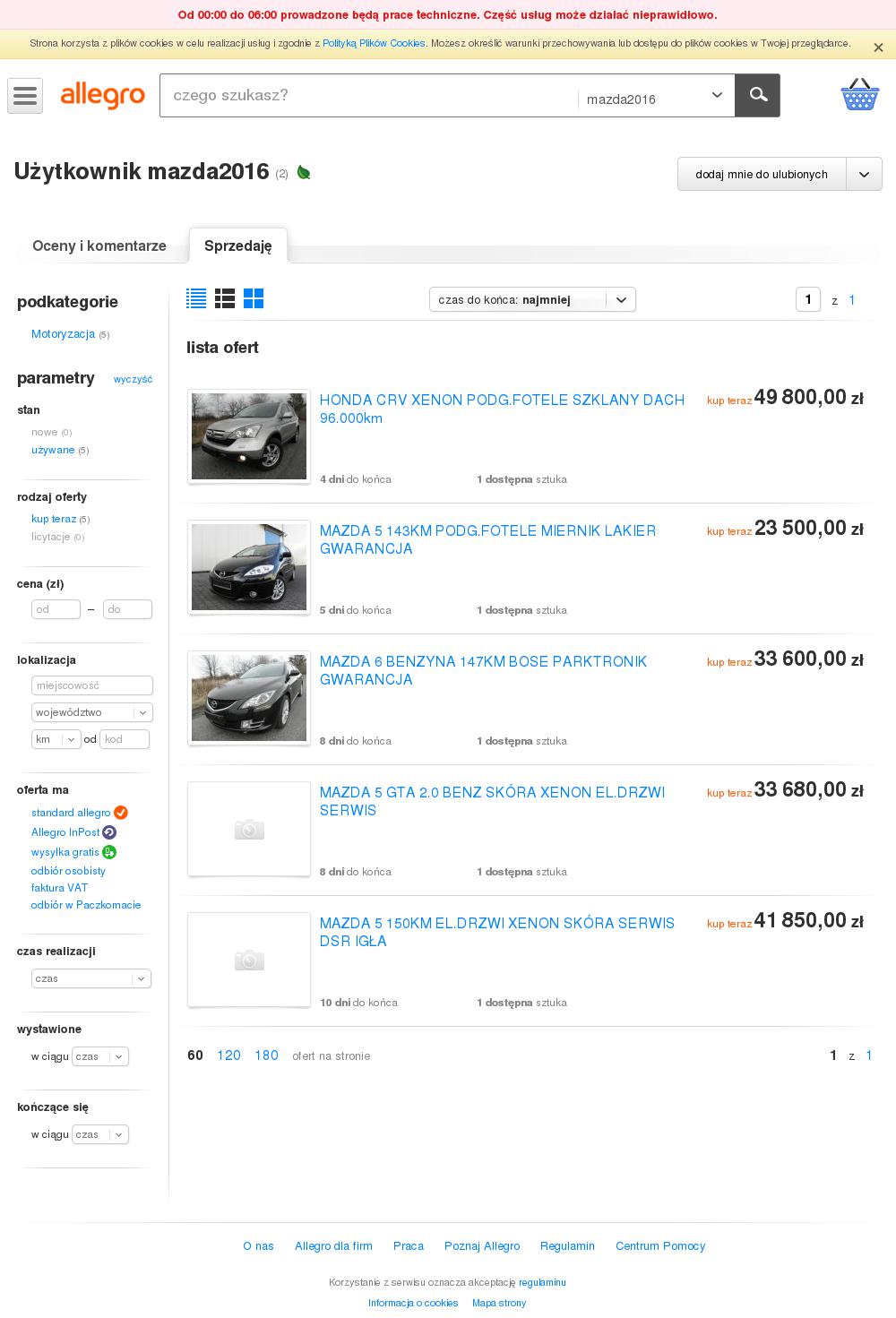Open wystawione w ciągu dropdown

tap(100, 1056)
